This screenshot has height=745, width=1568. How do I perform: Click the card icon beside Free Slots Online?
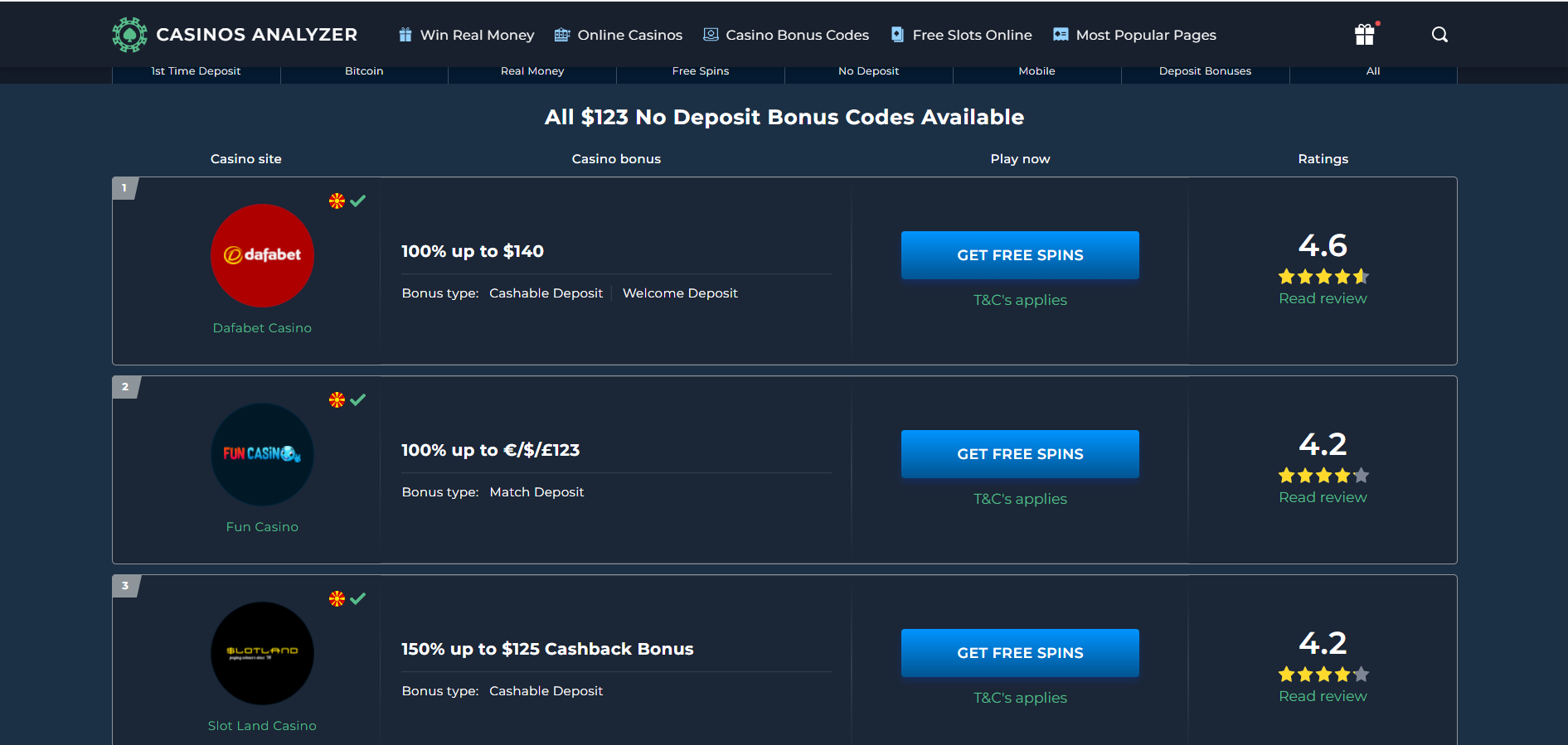pos(897,35)
